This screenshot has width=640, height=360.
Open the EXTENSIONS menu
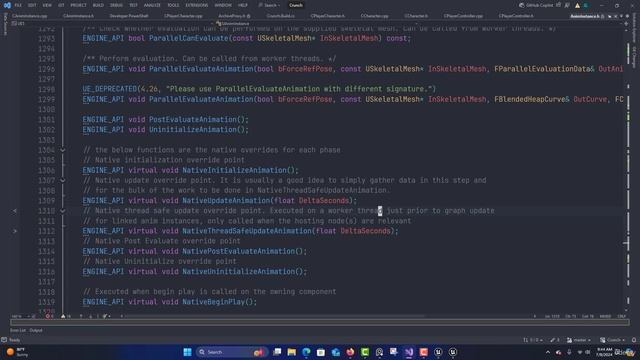click(197, 5)
